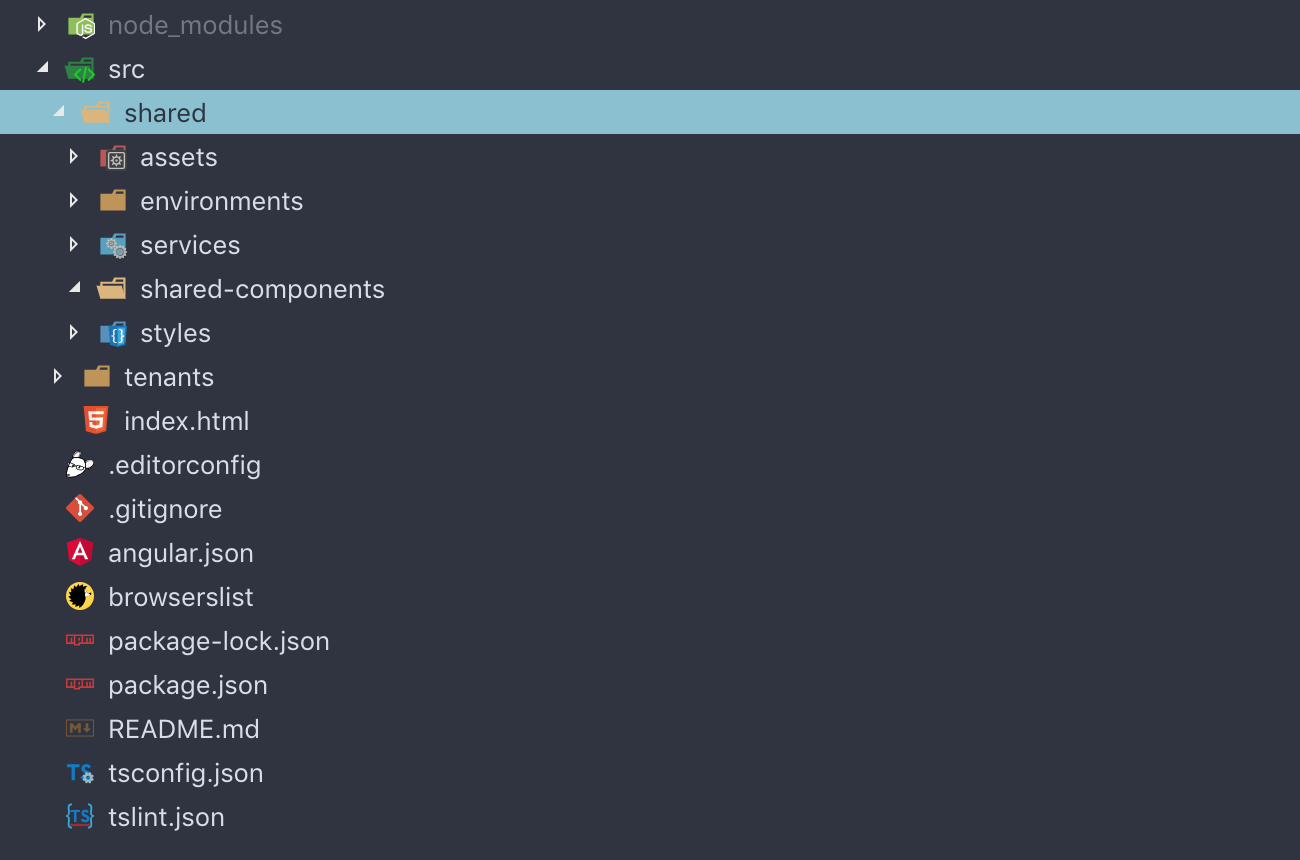Expand the tenants folder arrow
1300x860 pixels.
coord(57,376)
